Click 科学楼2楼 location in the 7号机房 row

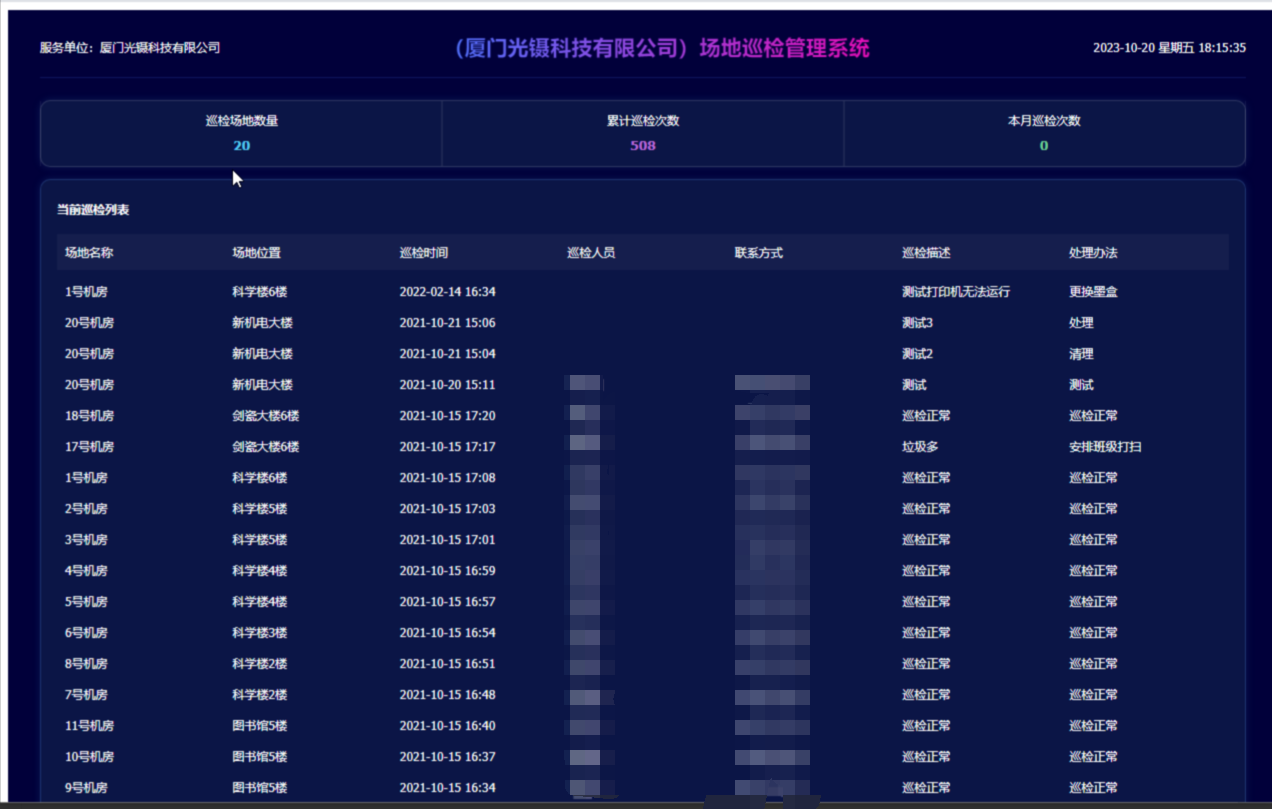tap(260, 695)
